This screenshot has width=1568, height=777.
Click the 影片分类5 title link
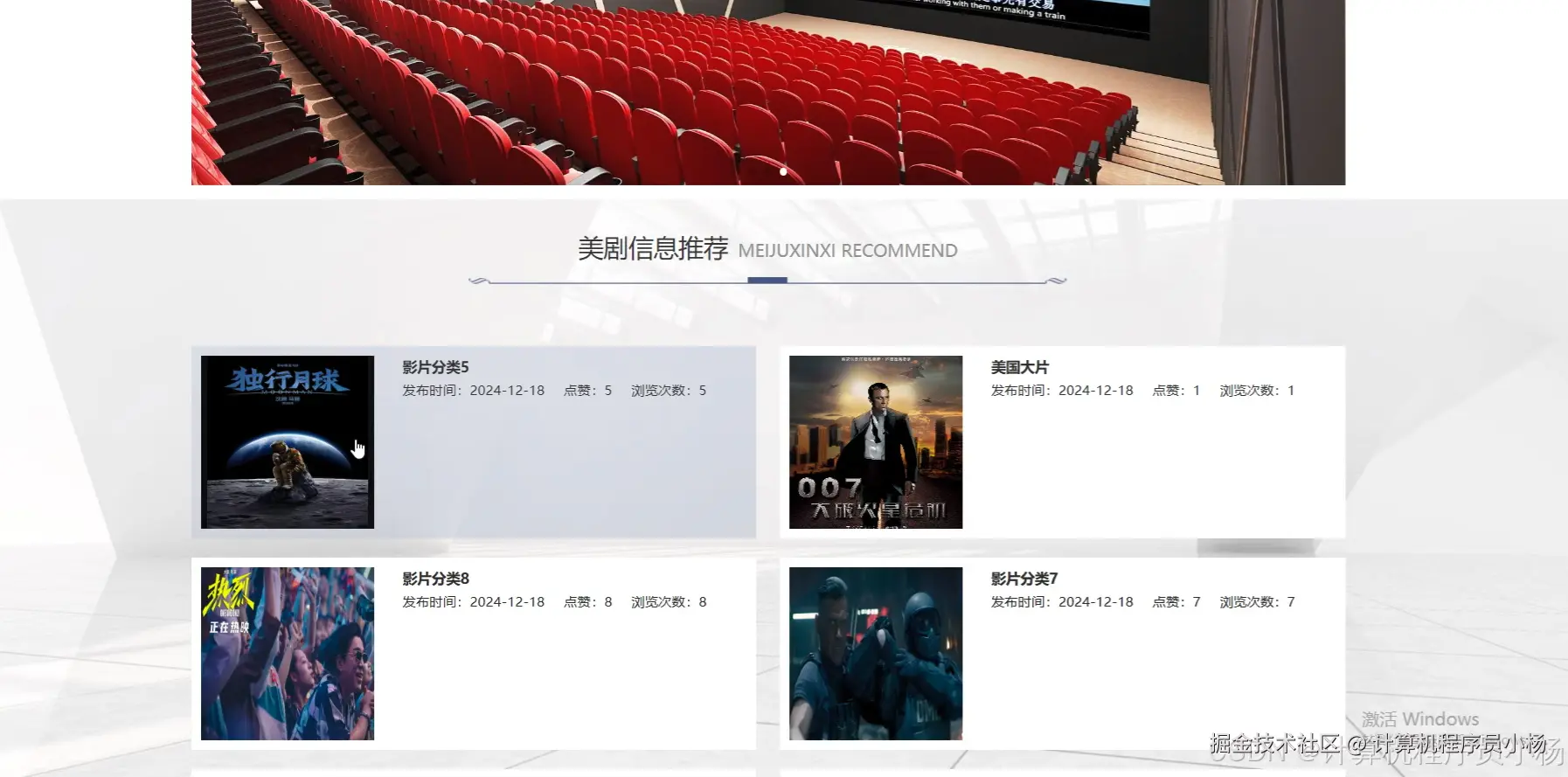(435, 367)
